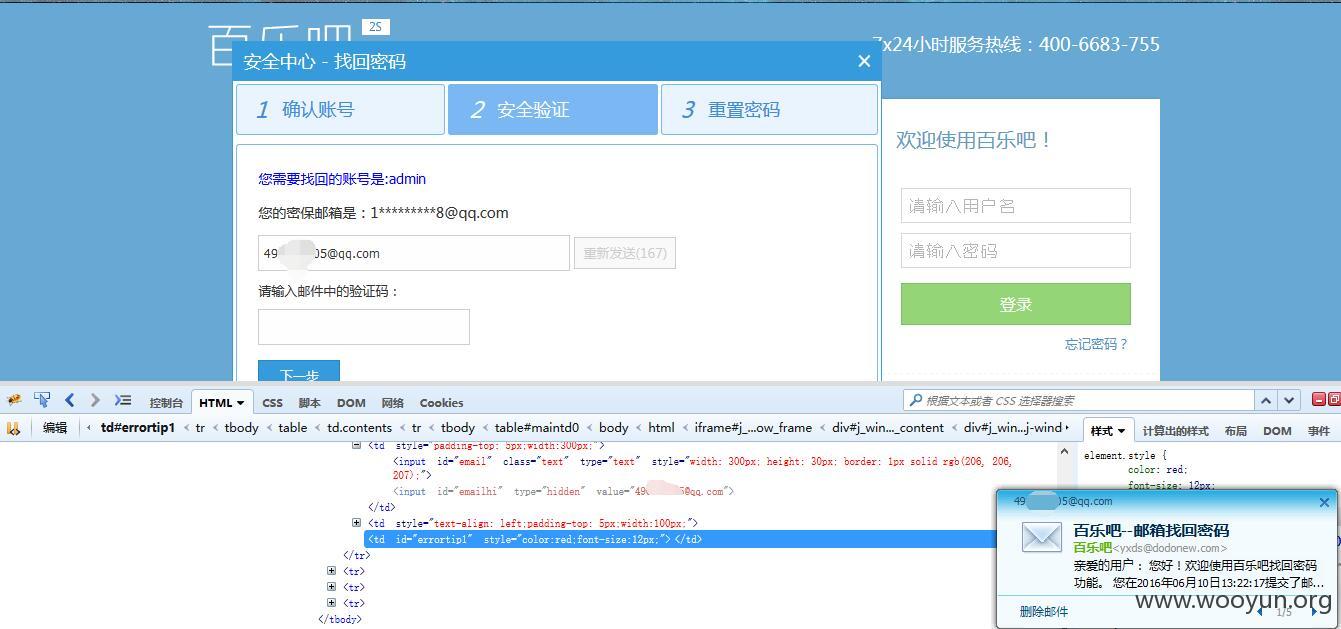Select the highlighted td id=errortip1 line
1341x629 pixels.
point(680,539)
